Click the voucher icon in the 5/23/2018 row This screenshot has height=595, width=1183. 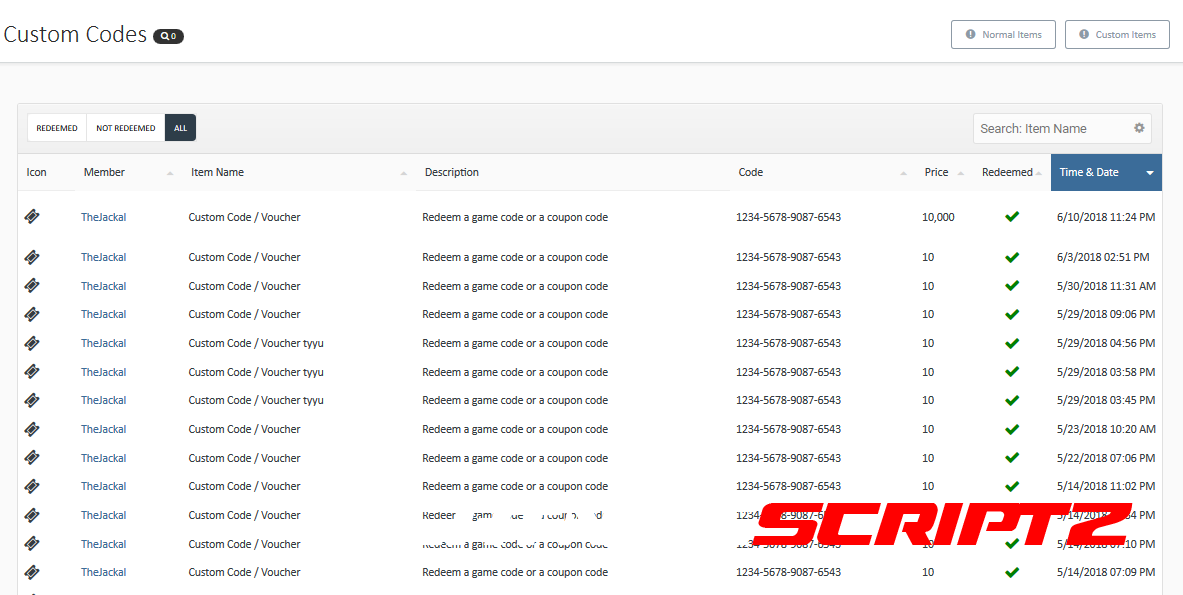[x=32, y=429]
